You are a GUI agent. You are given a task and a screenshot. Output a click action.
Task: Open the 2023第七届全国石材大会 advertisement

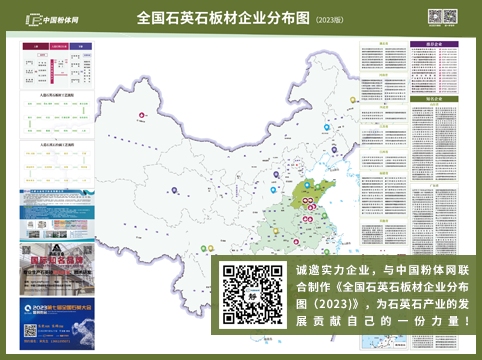tap(57, 324)
